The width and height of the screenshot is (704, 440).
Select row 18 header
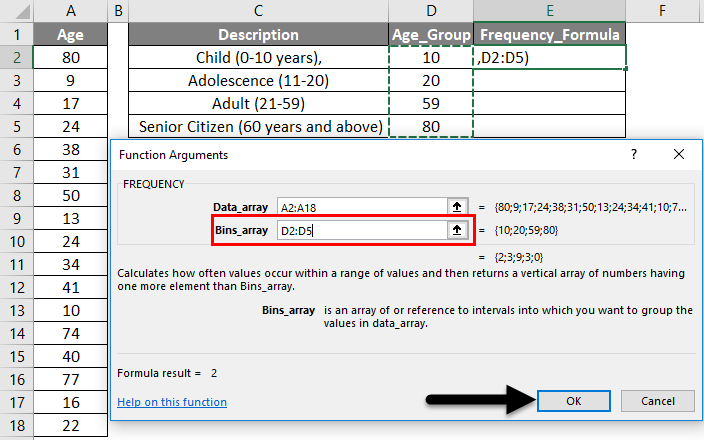pos(15,425)
